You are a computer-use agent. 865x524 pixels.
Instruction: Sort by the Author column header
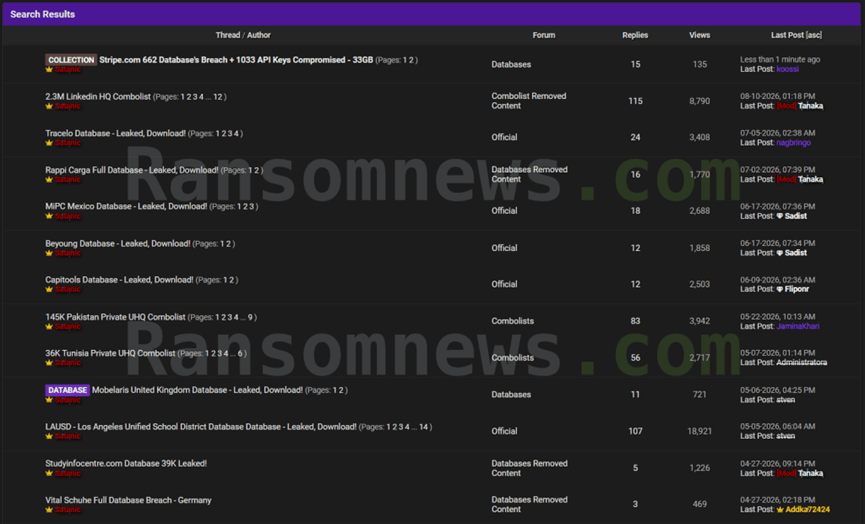[x=259, y=35]
